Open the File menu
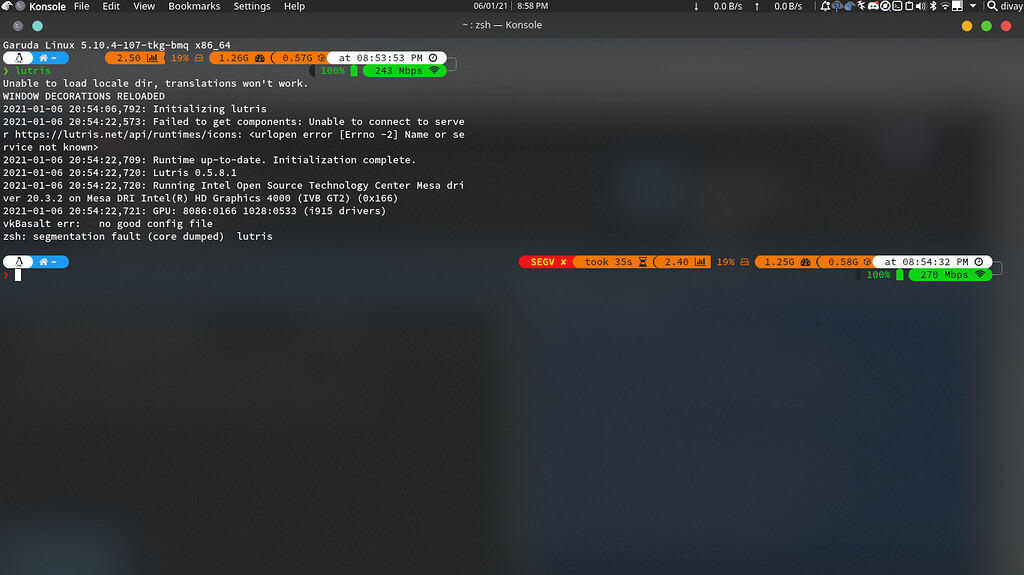The image size is (1024, 575). coord(81,6)
